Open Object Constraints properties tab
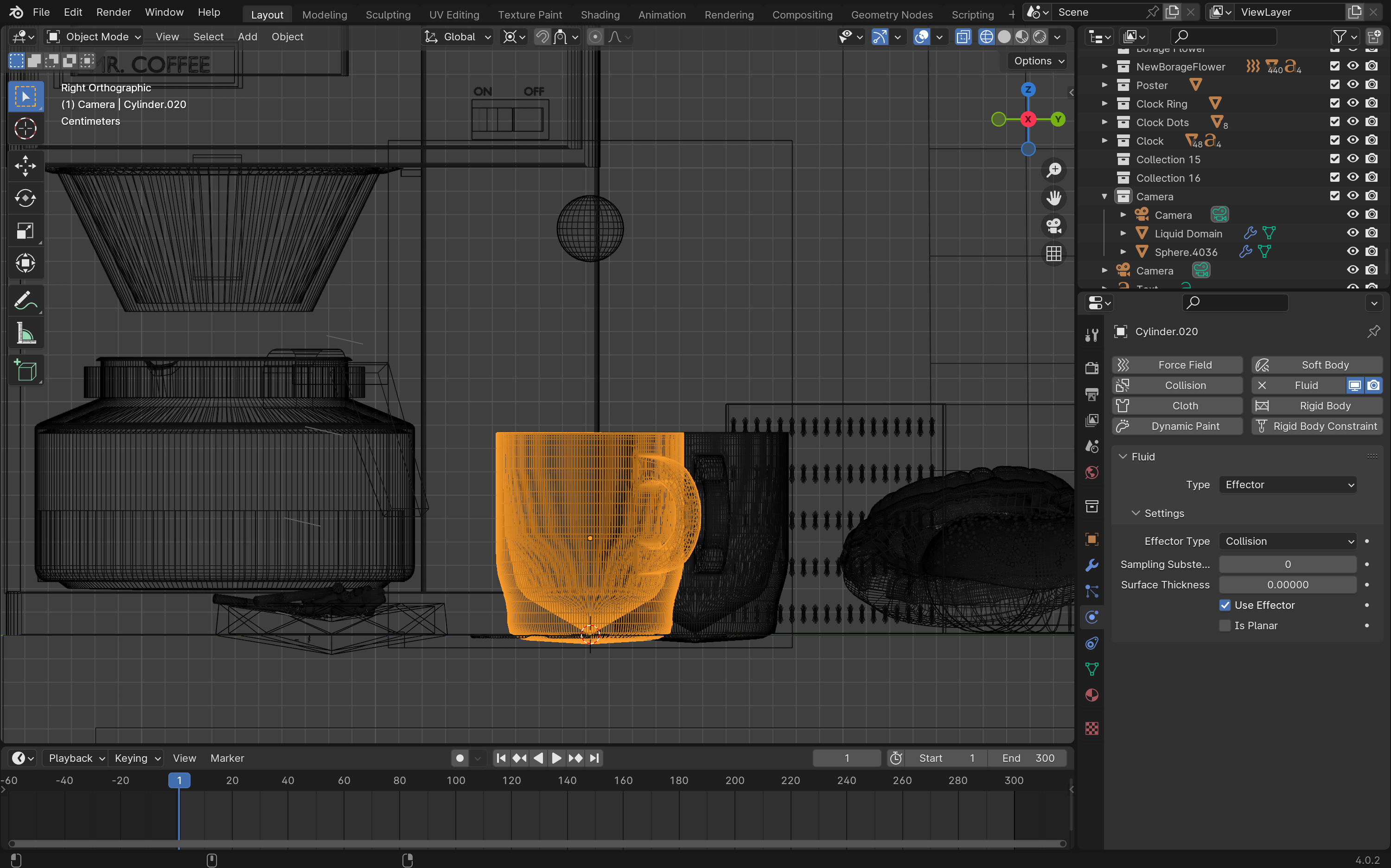Viewport: 1391px width, 868px height. pos(1092,644)
